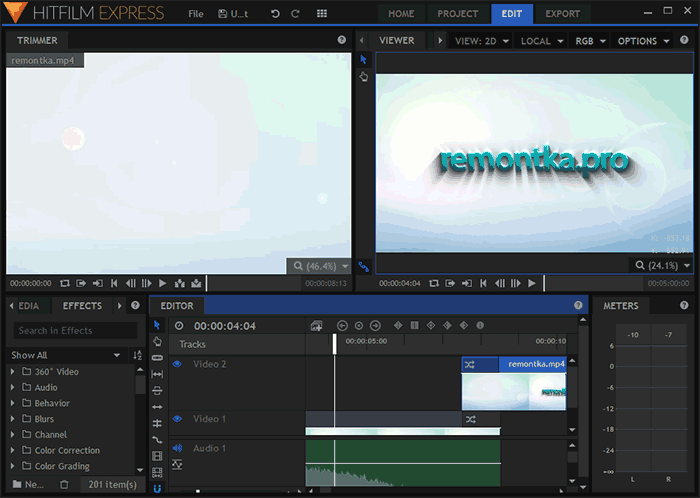Click the Trimmer scrub bar
The height and width of the screenshot is (498, 700).
click(254, 283)
